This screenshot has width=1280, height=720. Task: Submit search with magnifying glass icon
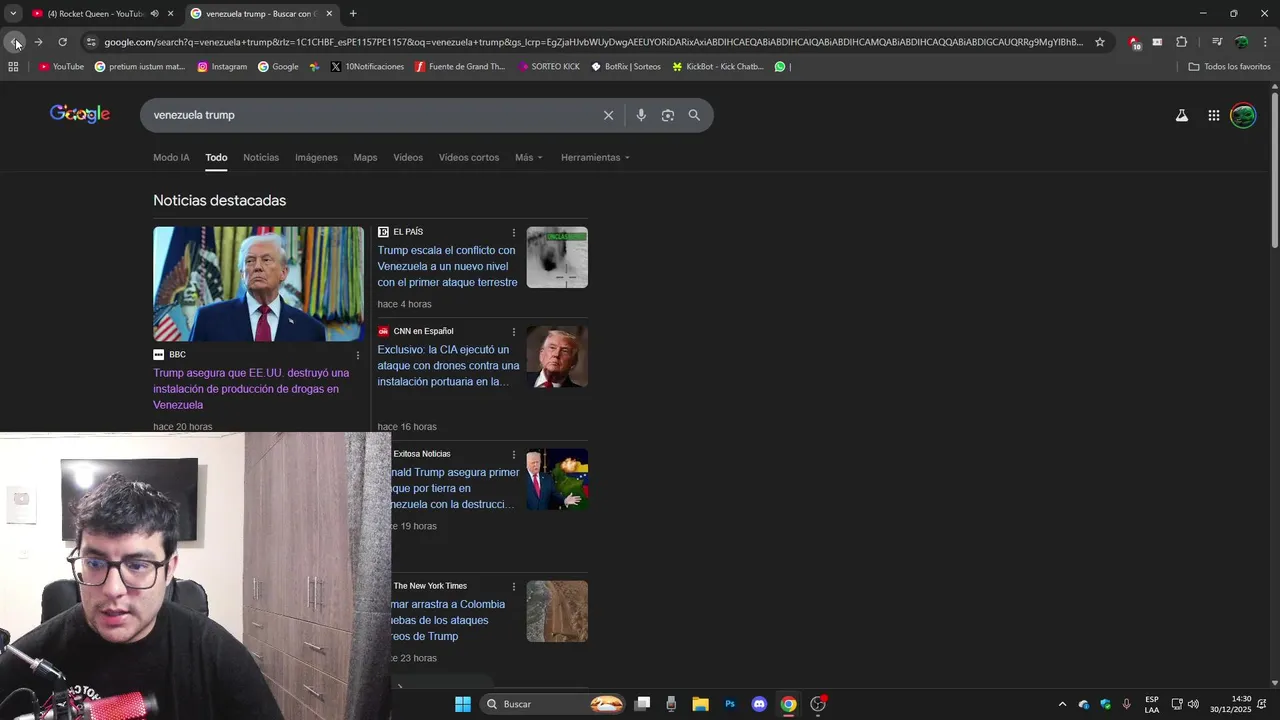tap(694, 115)
